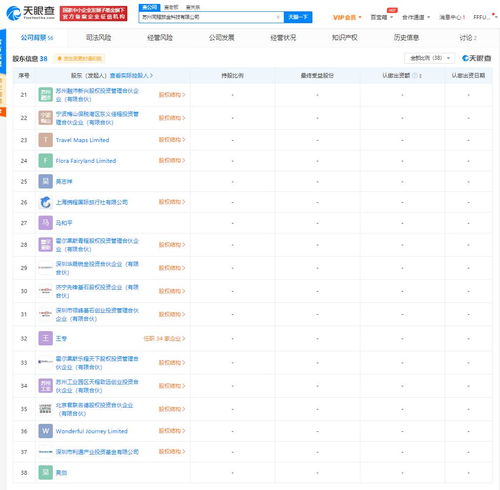Click the green avatar icon of row 21
This screenshot has width=500, height=490.
pos(45,95)
